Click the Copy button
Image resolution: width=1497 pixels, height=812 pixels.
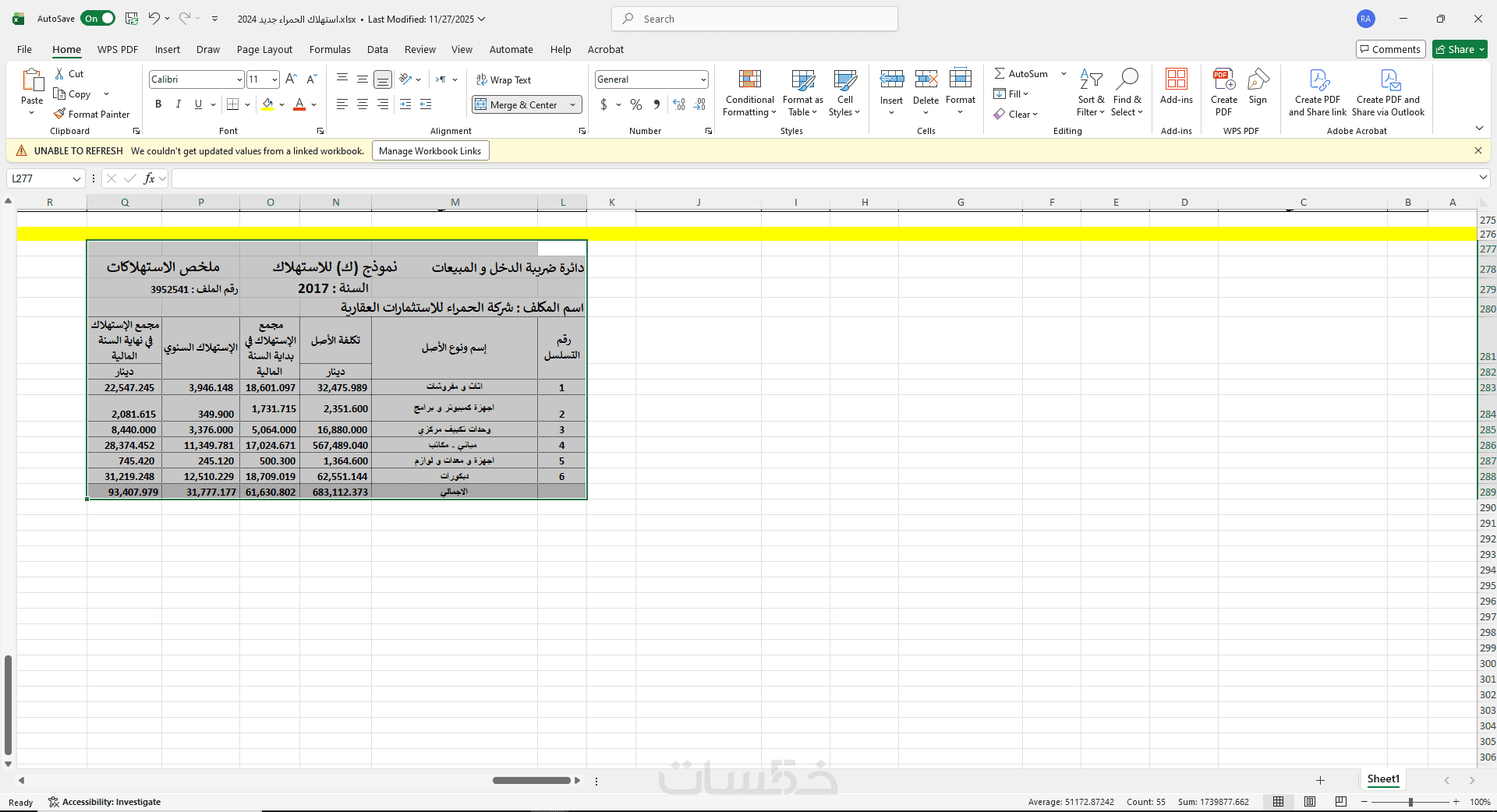(x=73, y=94)
